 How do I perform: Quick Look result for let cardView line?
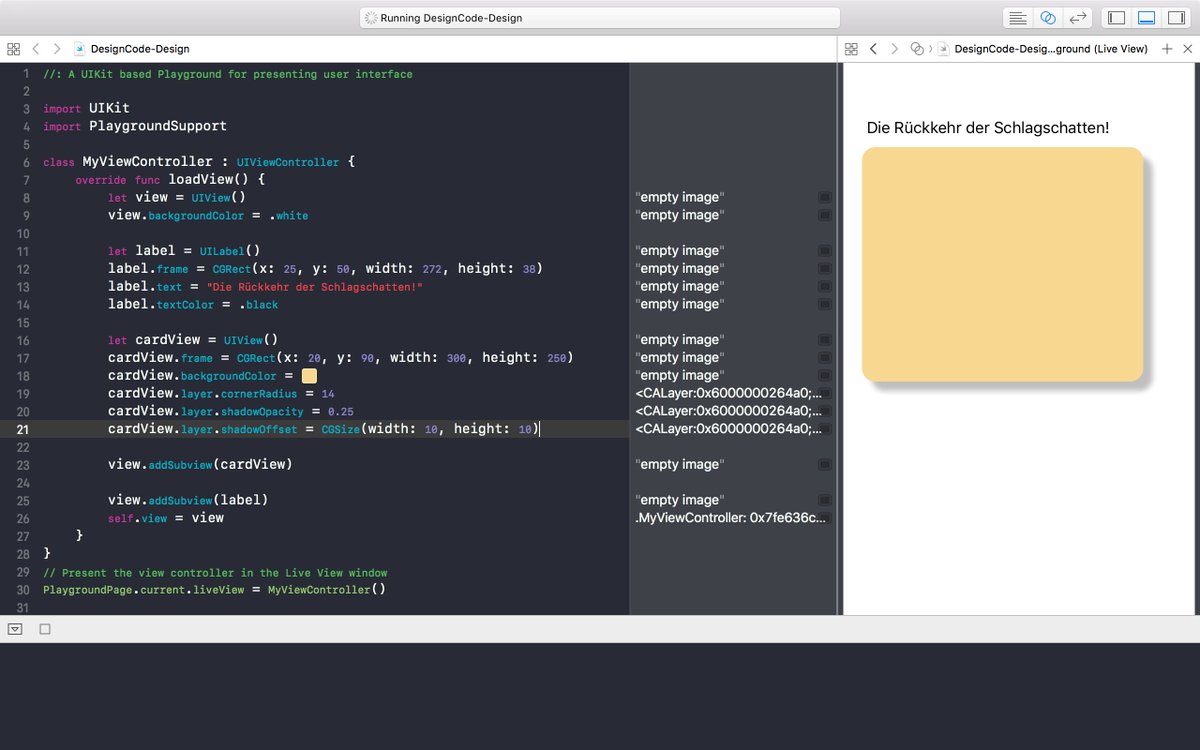[824, 340]
